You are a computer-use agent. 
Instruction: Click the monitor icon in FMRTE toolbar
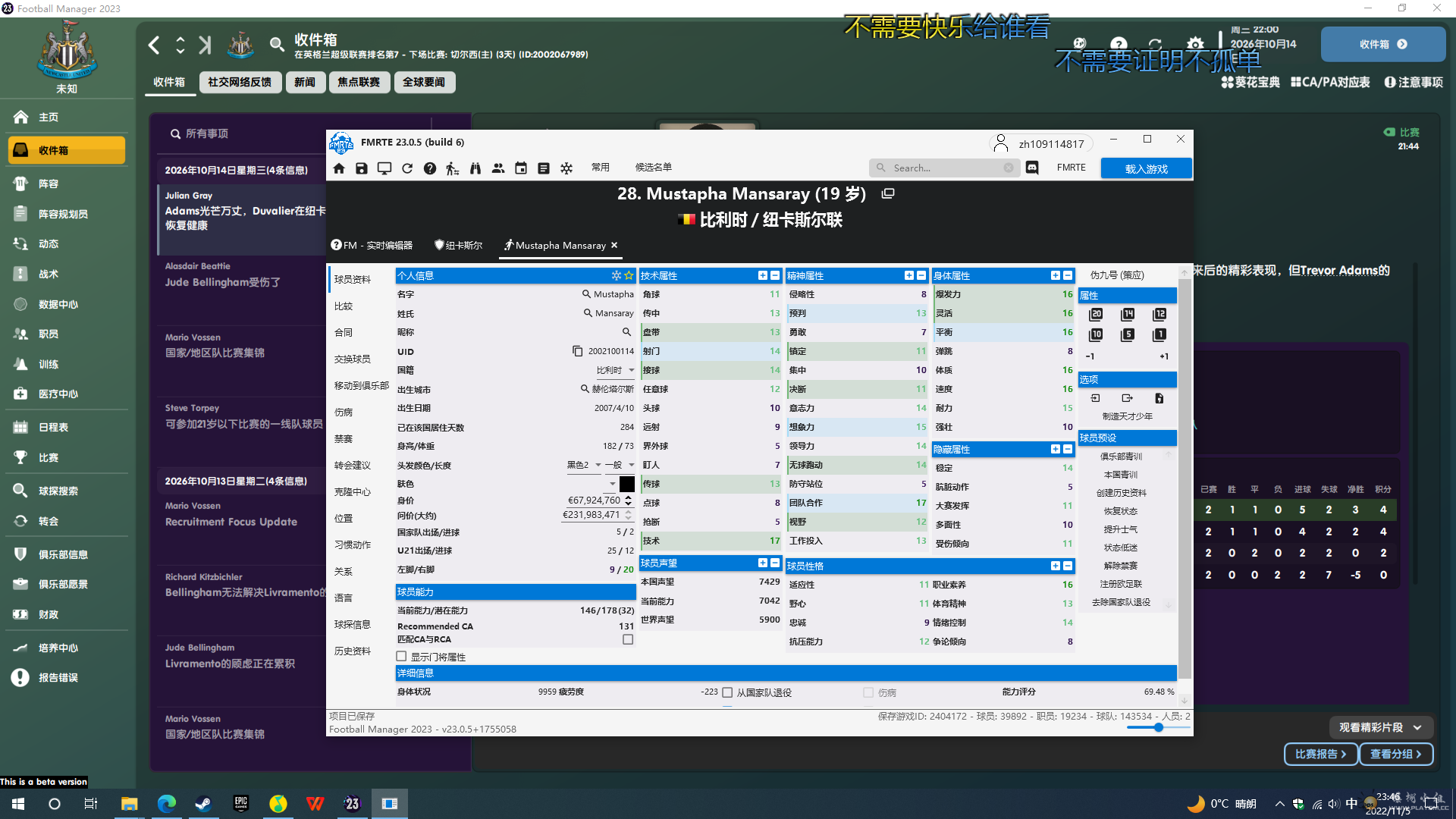coord(384,168)
